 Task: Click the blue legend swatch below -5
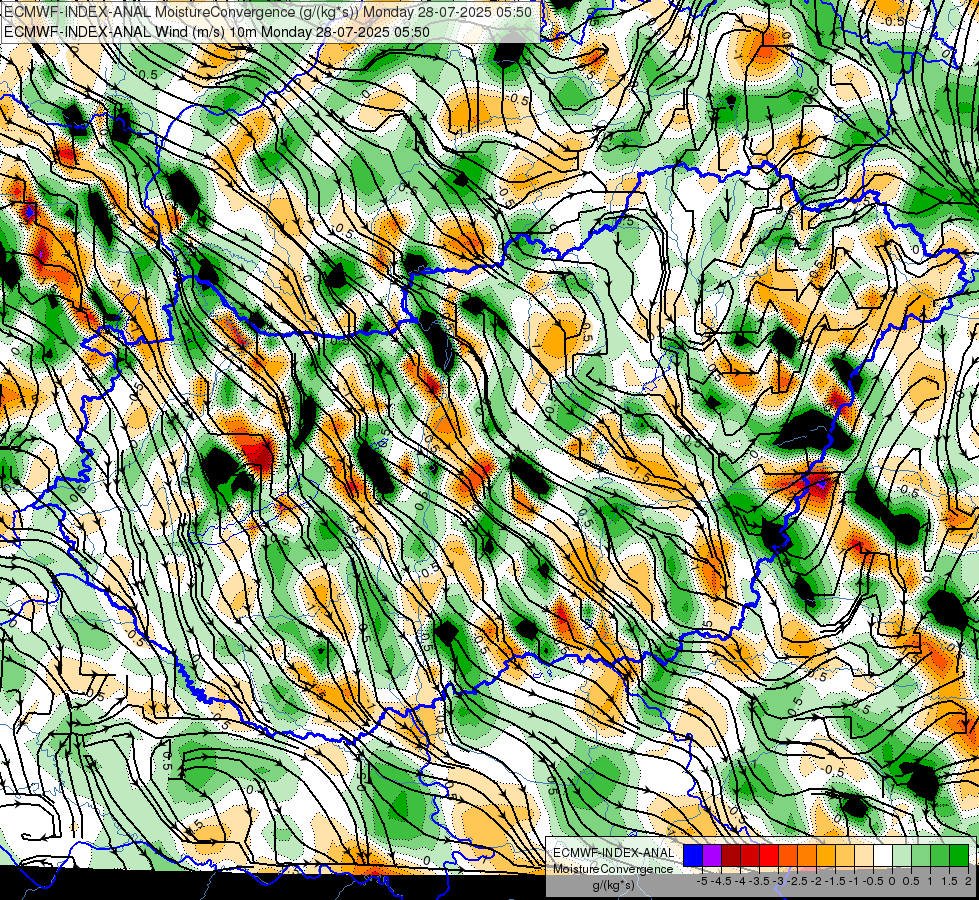point(693,856)
